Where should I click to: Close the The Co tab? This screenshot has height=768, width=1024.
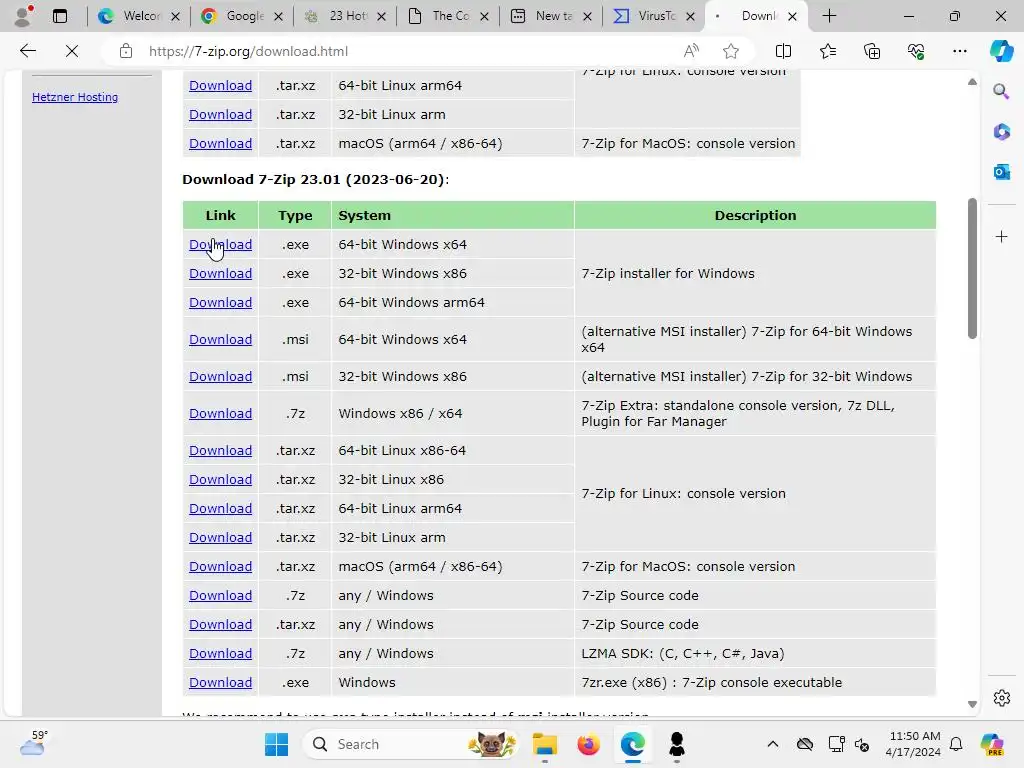point(484,17)
